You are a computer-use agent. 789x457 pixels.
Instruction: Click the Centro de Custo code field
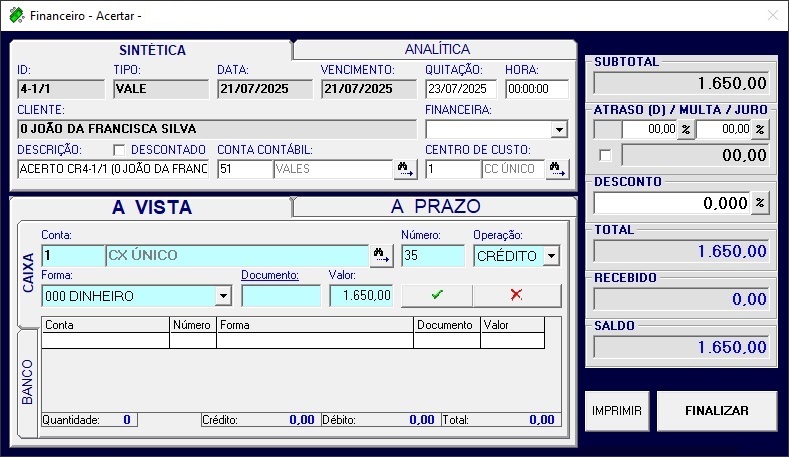(453, 169)
